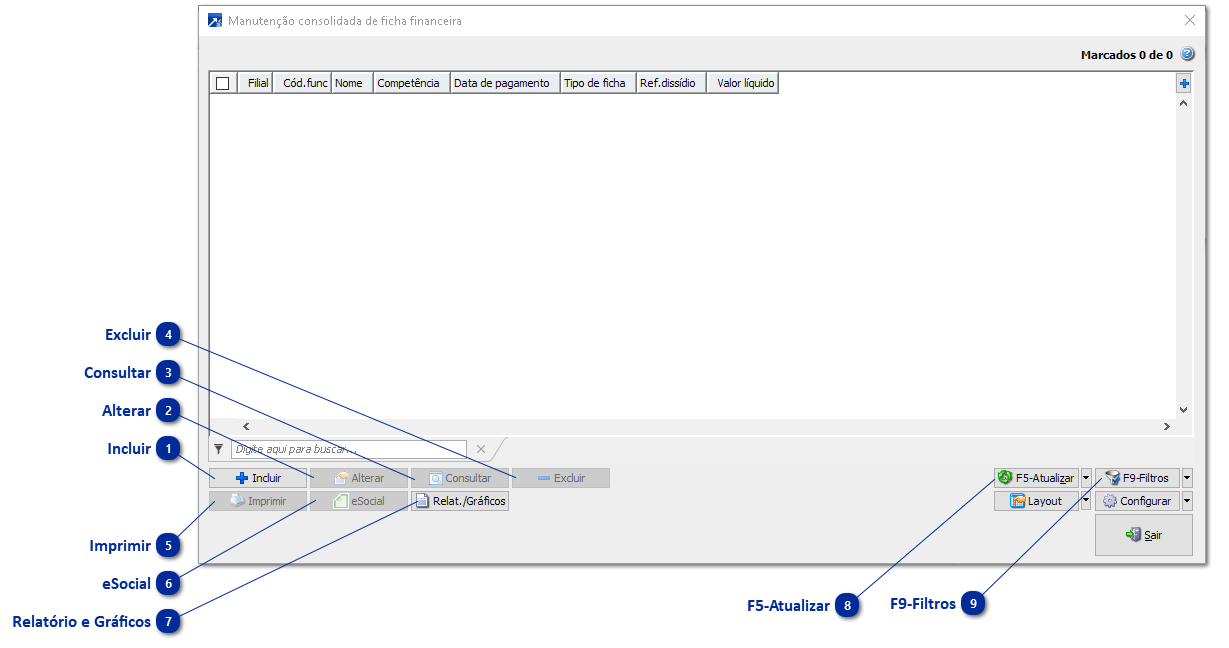Expand the Layout dropdown arrow

pyautogui.click(x=1086, y=501)
